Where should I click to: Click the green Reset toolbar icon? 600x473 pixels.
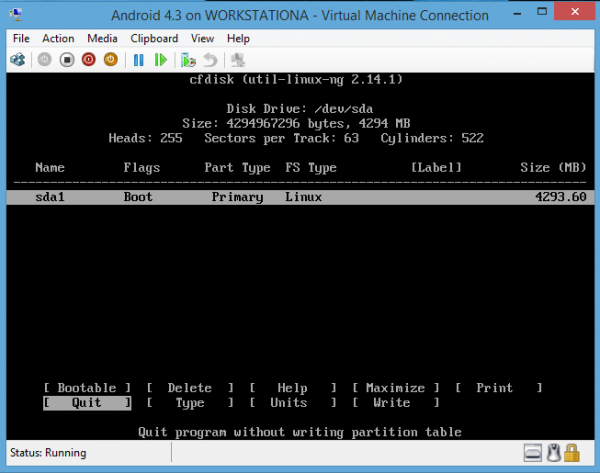click(161, 60)
